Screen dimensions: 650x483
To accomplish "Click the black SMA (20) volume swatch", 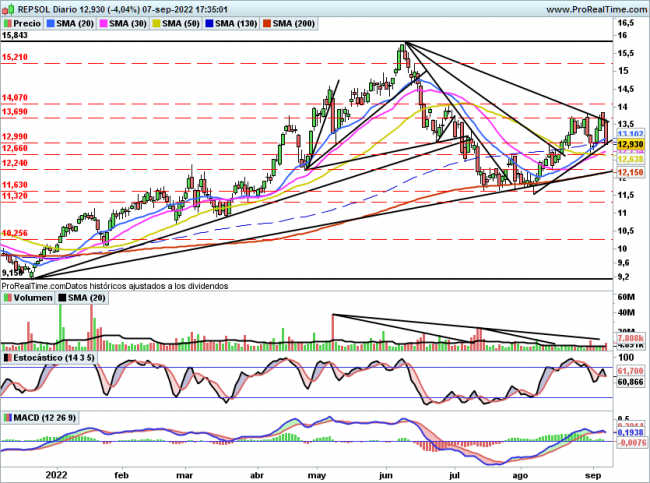I will [62, 298].
